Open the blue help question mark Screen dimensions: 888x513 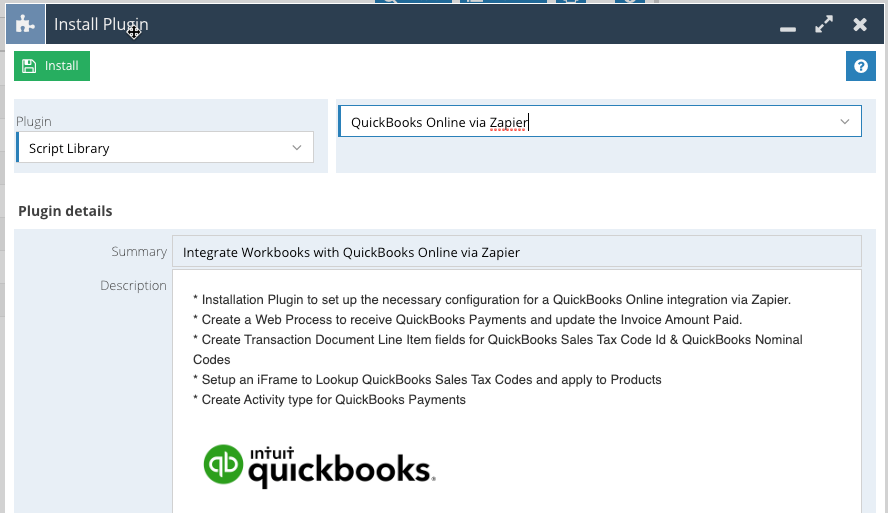point(860,66)
